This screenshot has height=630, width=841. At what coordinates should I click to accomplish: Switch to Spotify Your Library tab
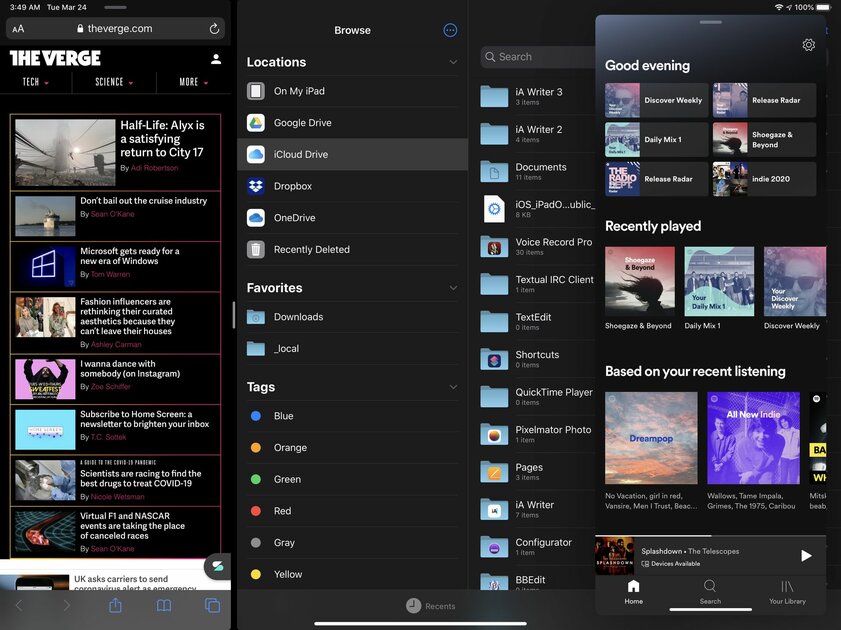(x=787, y=592)
